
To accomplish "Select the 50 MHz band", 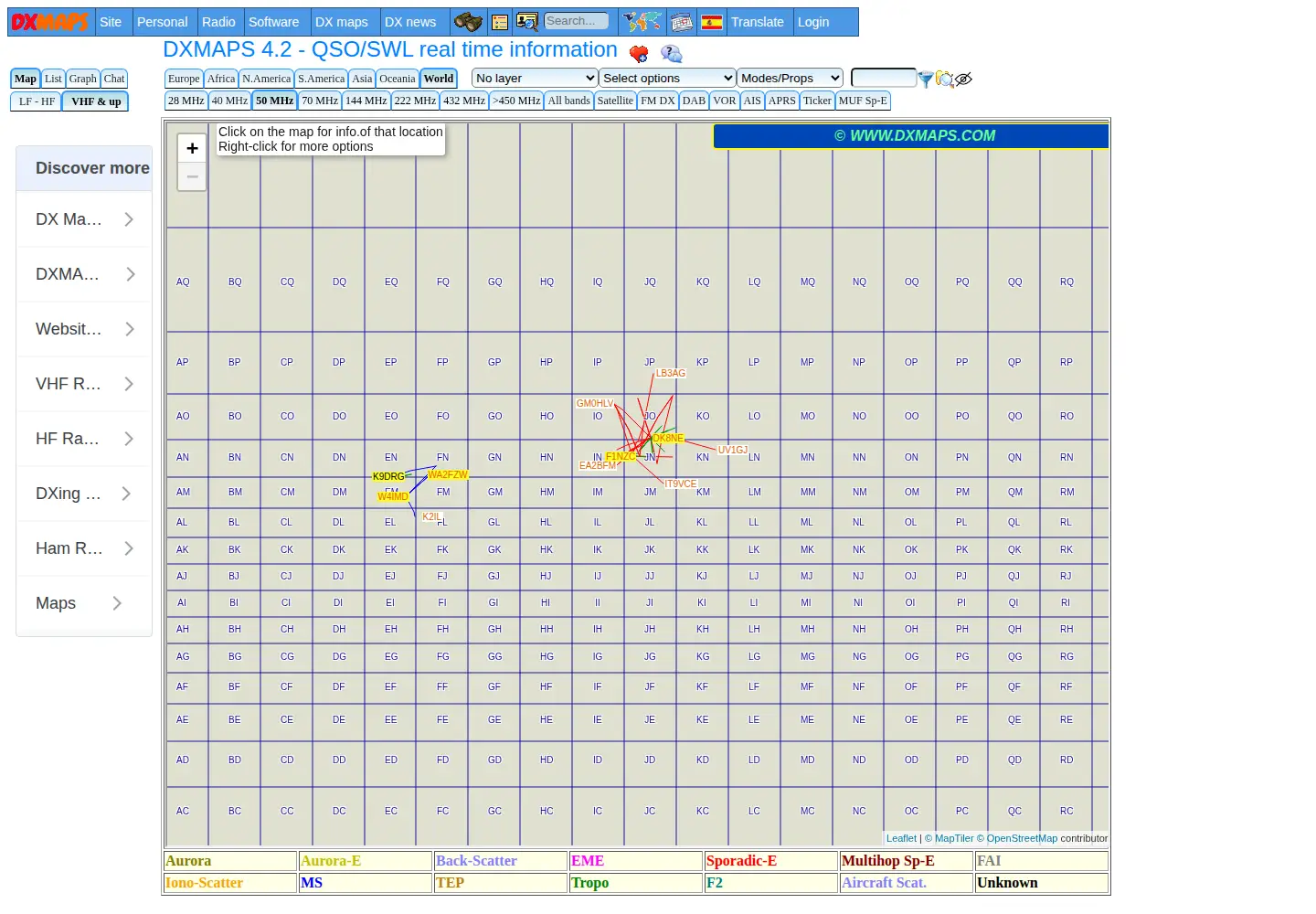I will (275, 101).
